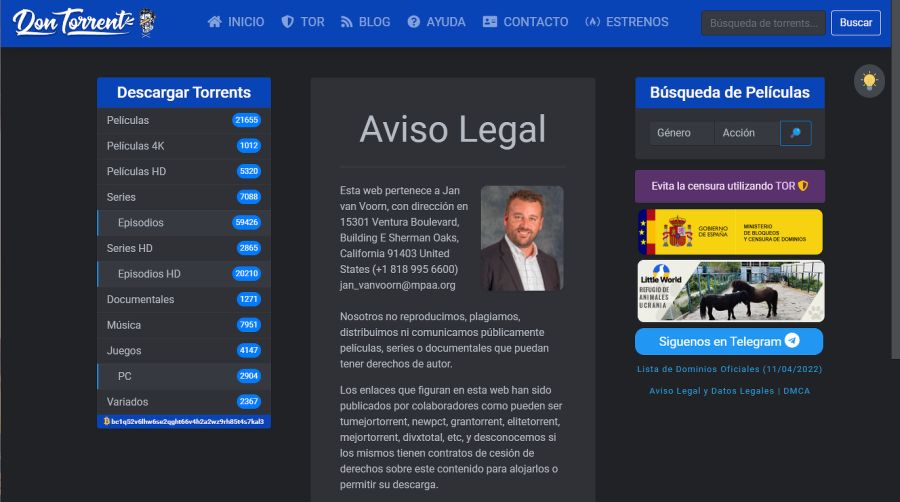The width and height of the screenshot is (900, 502).
Task: Click the RSS feed icon beside BLOG
Action: [x=347, y=22]
